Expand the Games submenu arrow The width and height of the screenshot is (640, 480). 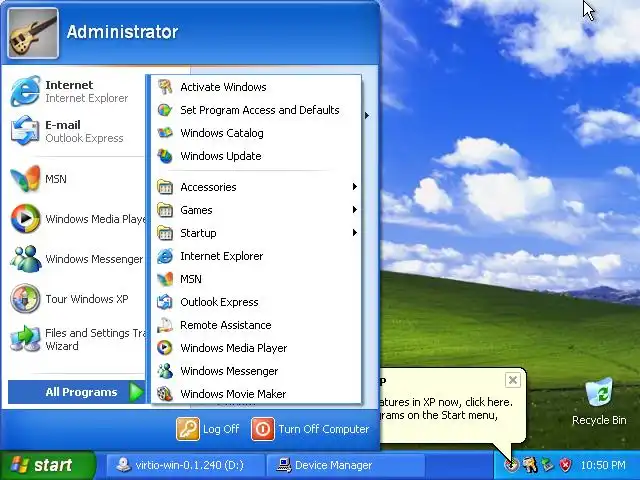[x=355, y=209]
